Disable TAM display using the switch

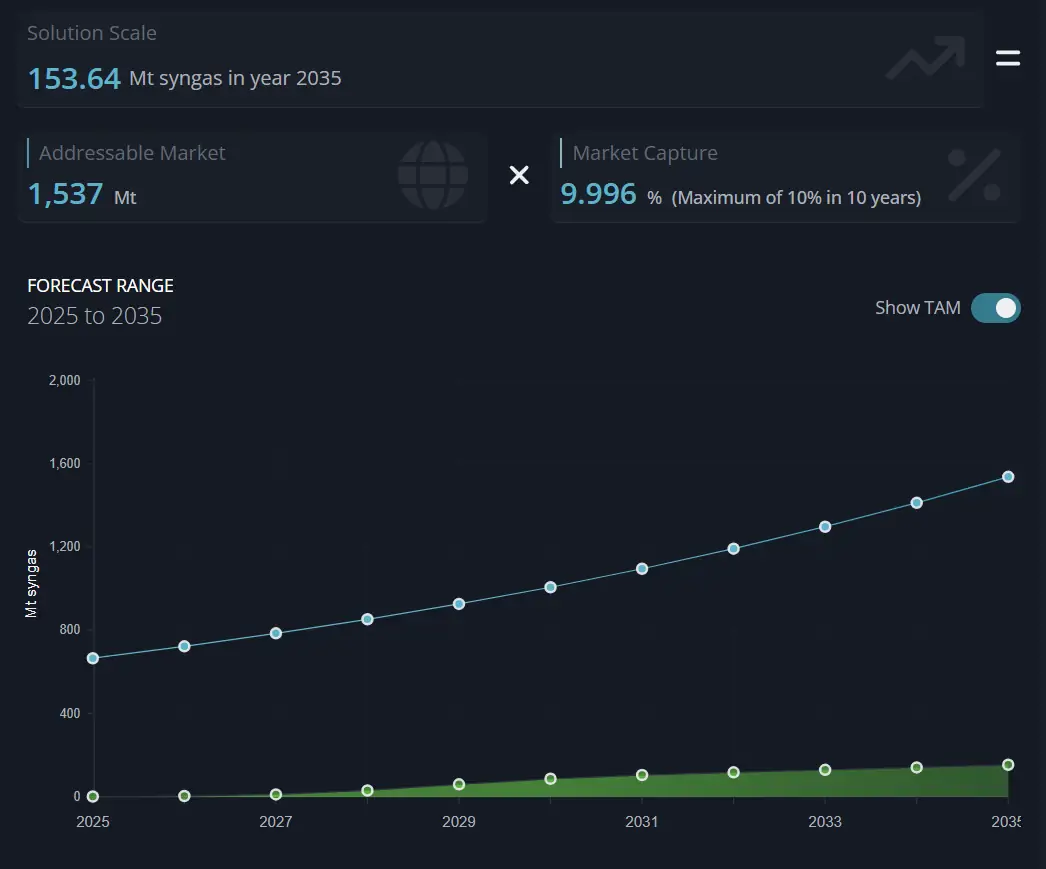[995, 308]
